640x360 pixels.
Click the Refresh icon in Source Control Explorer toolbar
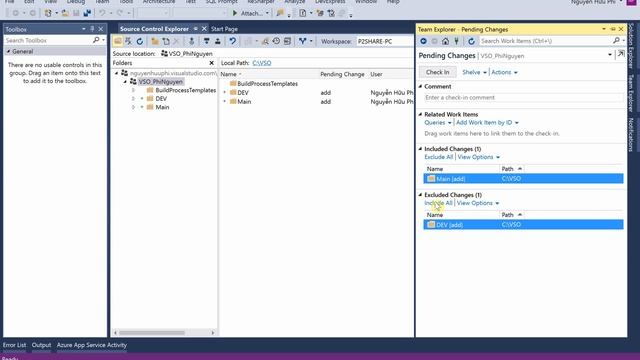point(140,41)
